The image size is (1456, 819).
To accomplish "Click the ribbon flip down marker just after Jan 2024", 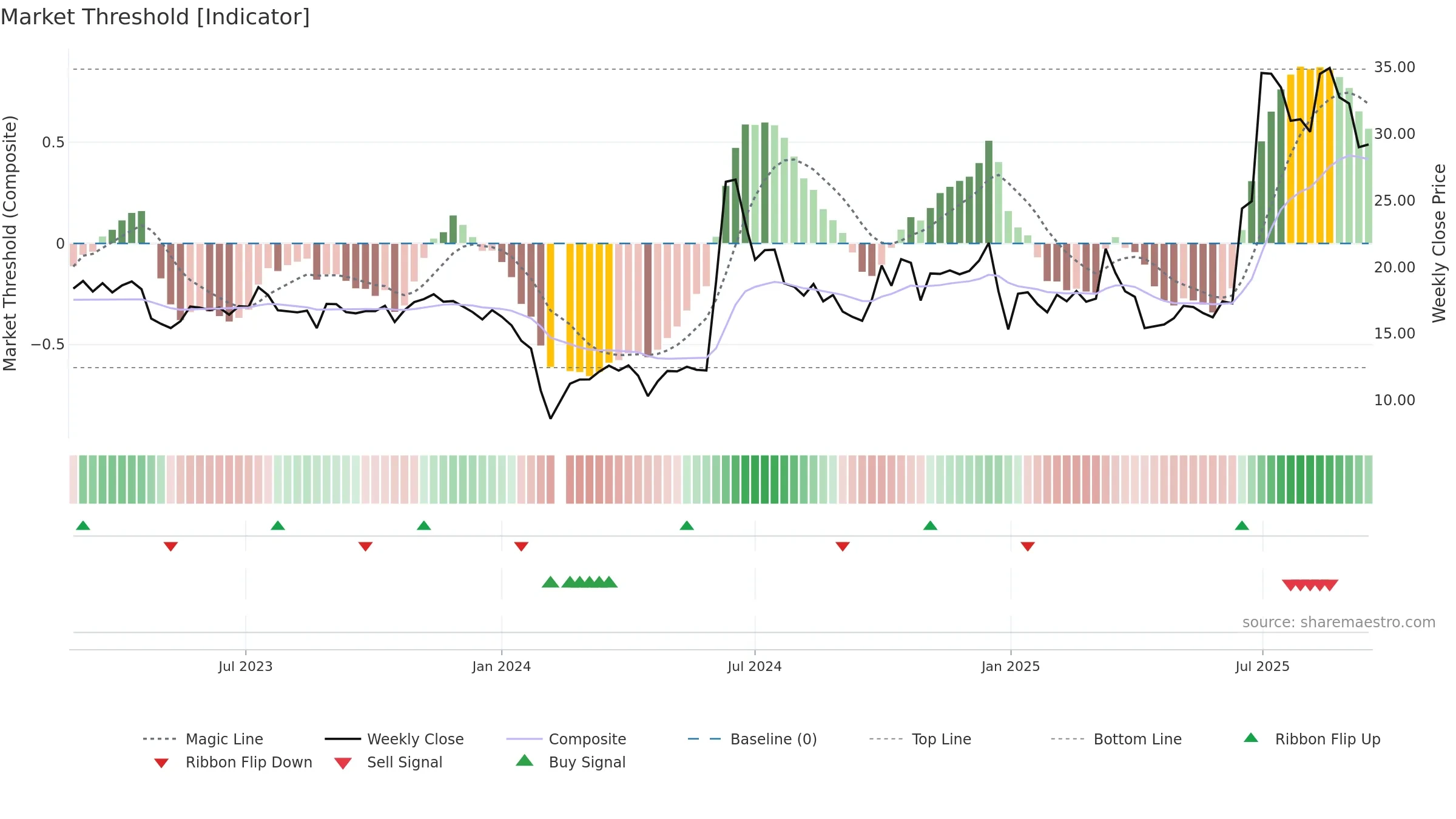I will (521, 547).
